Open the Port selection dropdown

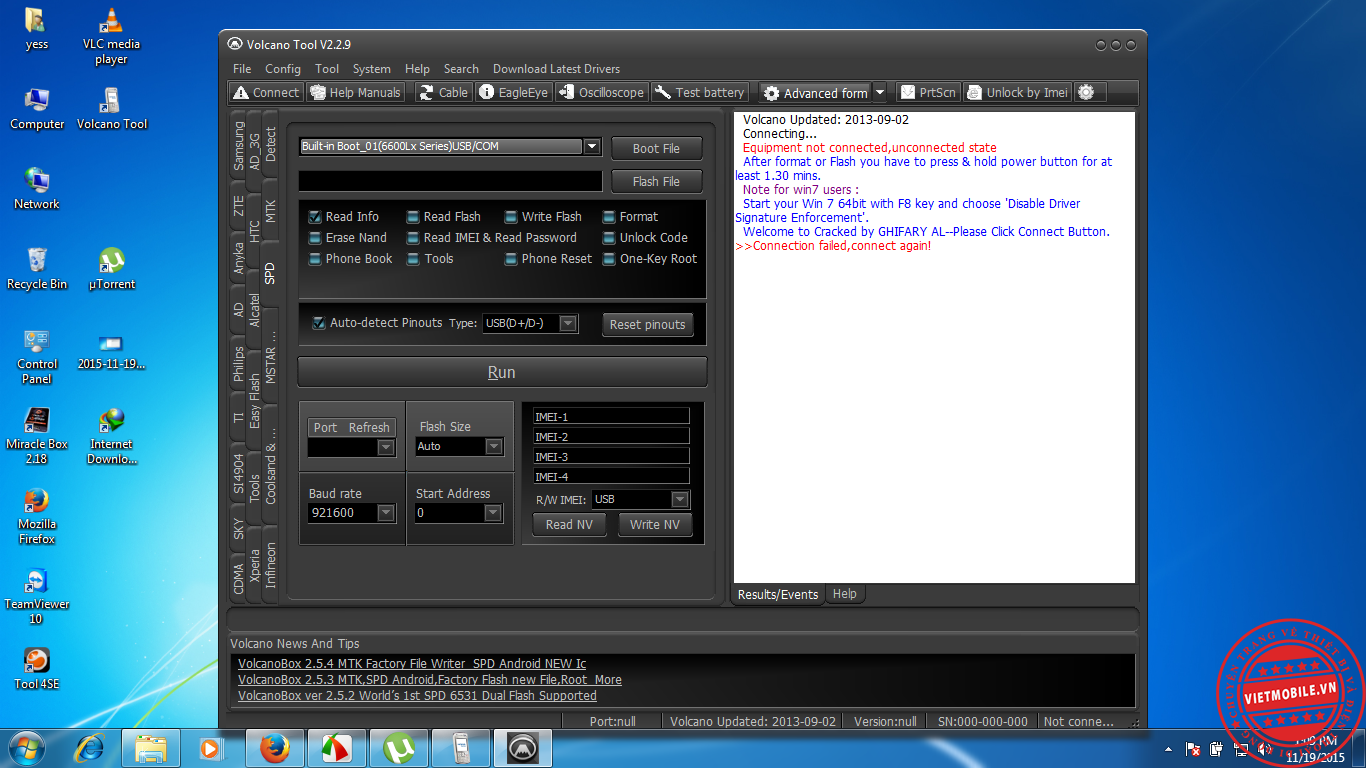386,447
